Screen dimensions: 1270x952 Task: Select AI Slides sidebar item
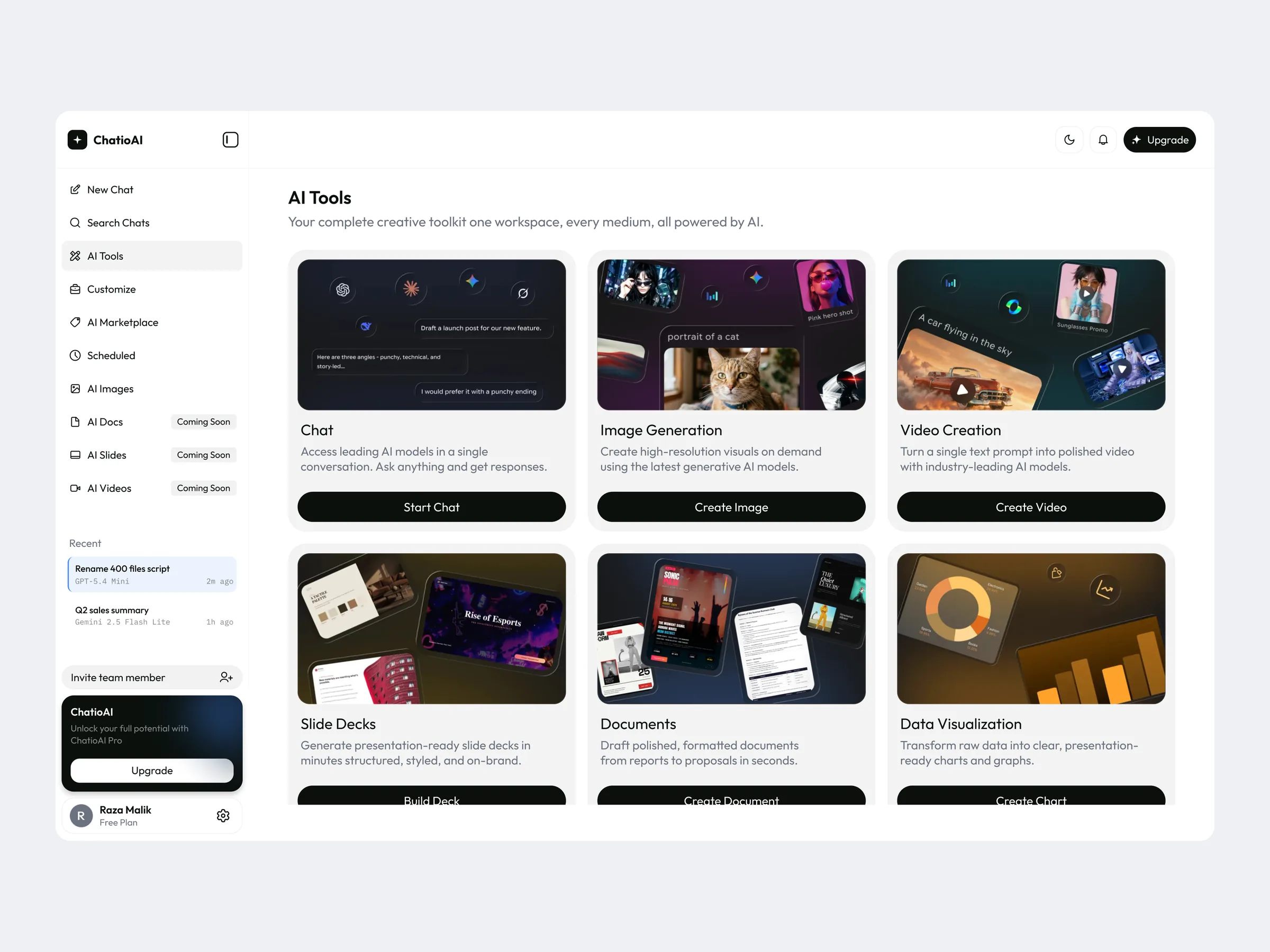[x=152, y=455]
